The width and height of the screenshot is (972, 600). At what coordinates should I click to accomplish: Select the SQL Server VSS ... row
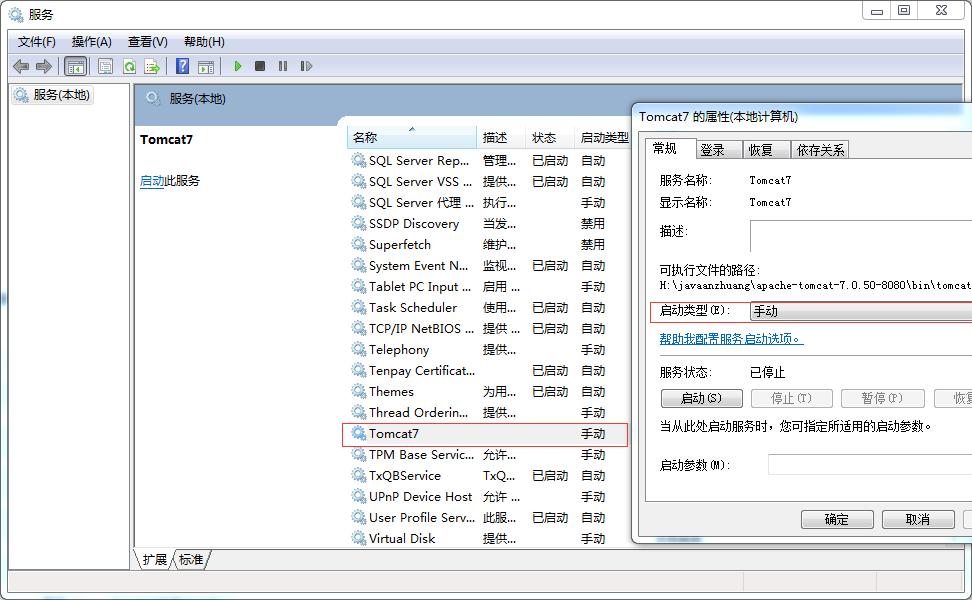click(488, 182)
